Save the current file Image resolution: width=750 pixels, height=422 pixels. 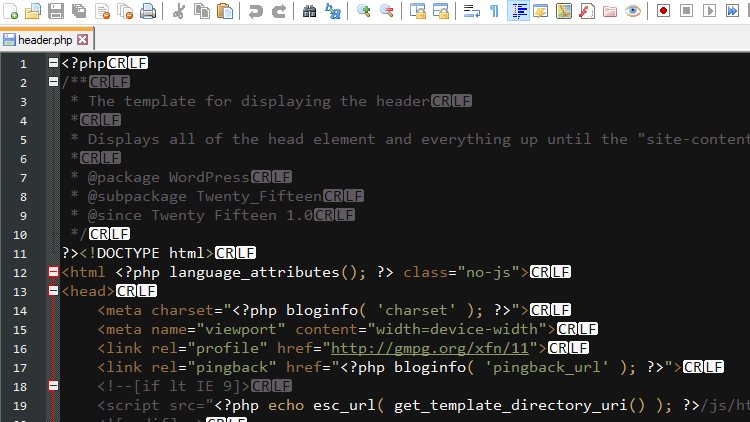pos(56,11)
